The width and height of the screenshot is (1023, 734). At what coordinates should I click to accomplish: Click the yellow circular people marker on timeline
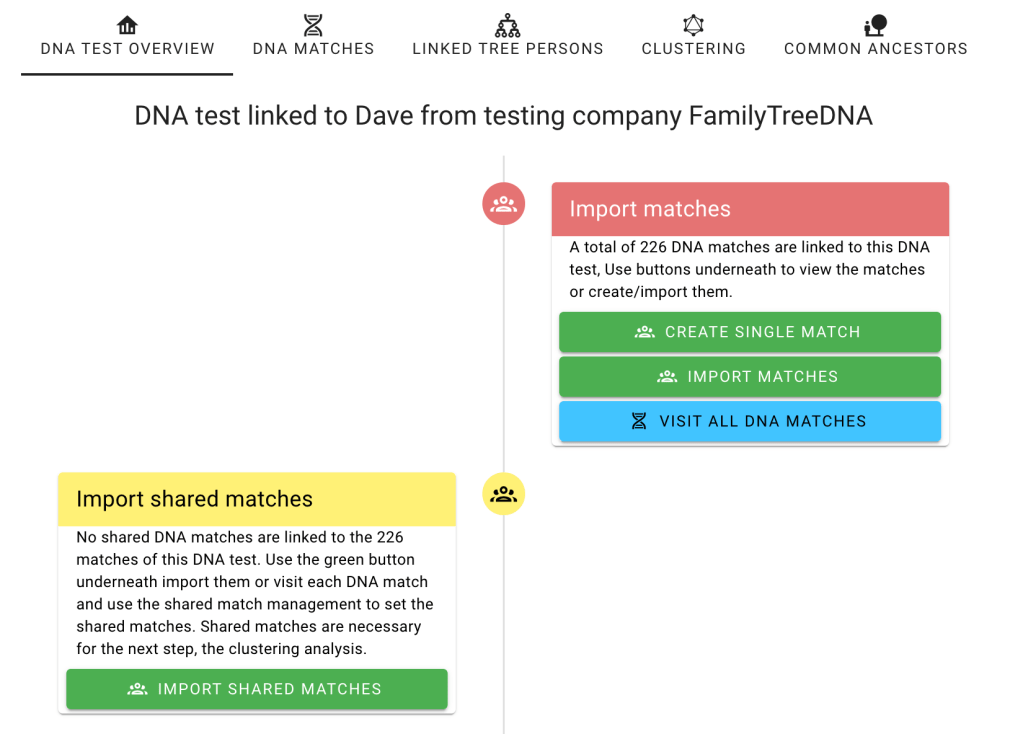(x=503, y=494)
